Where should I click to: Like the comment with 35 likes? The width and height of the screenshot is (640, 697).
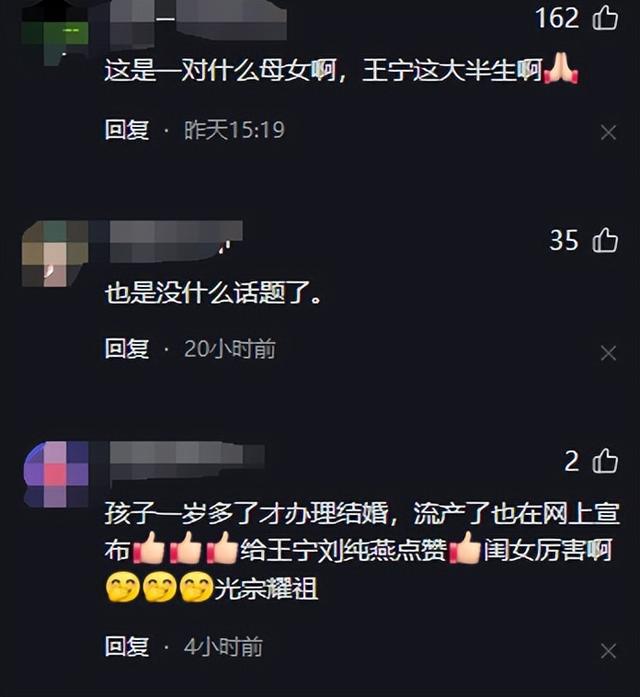605,240
